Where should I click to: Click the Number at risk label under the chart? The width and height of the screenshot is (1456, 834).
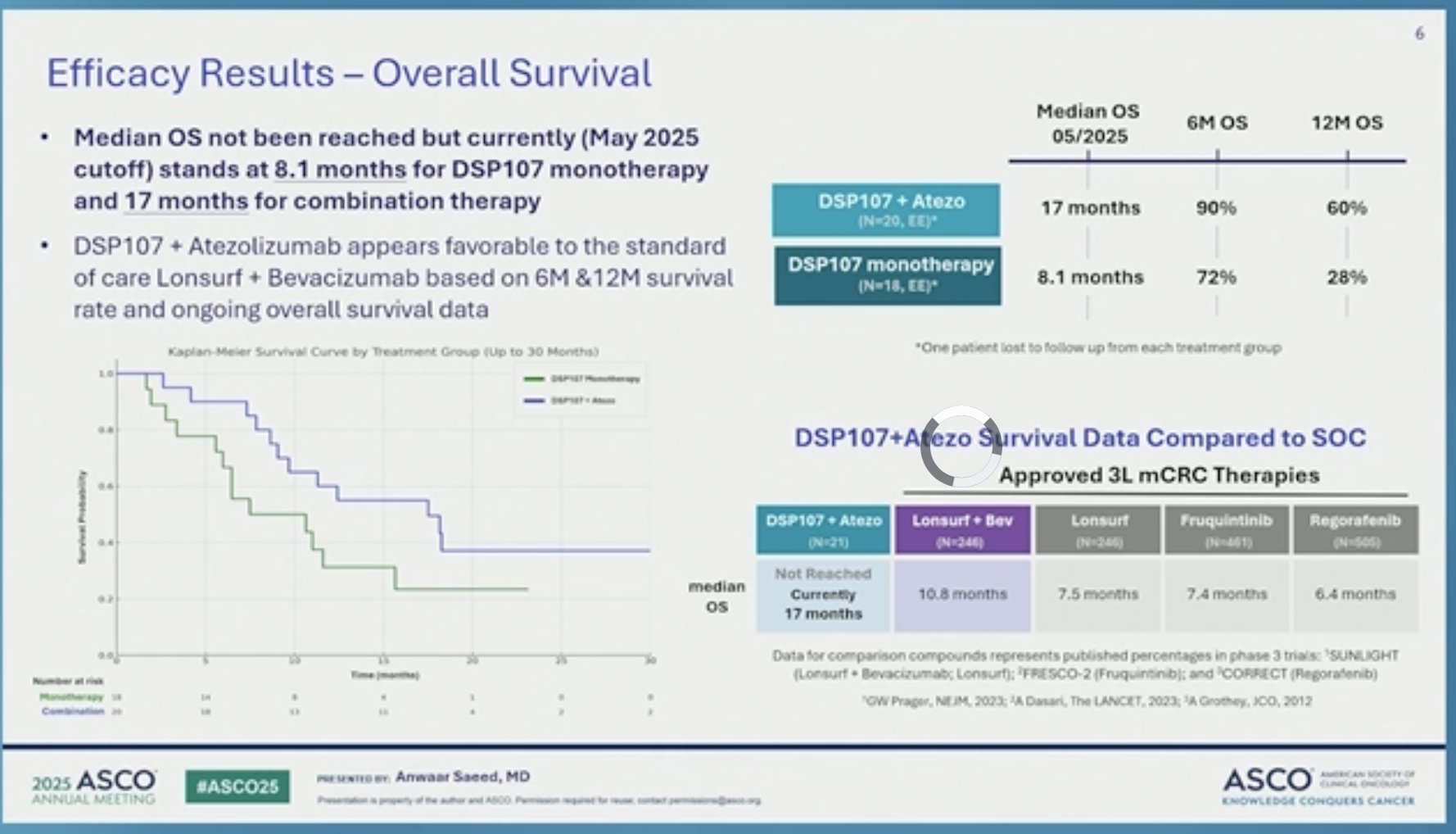coord(68,681)
